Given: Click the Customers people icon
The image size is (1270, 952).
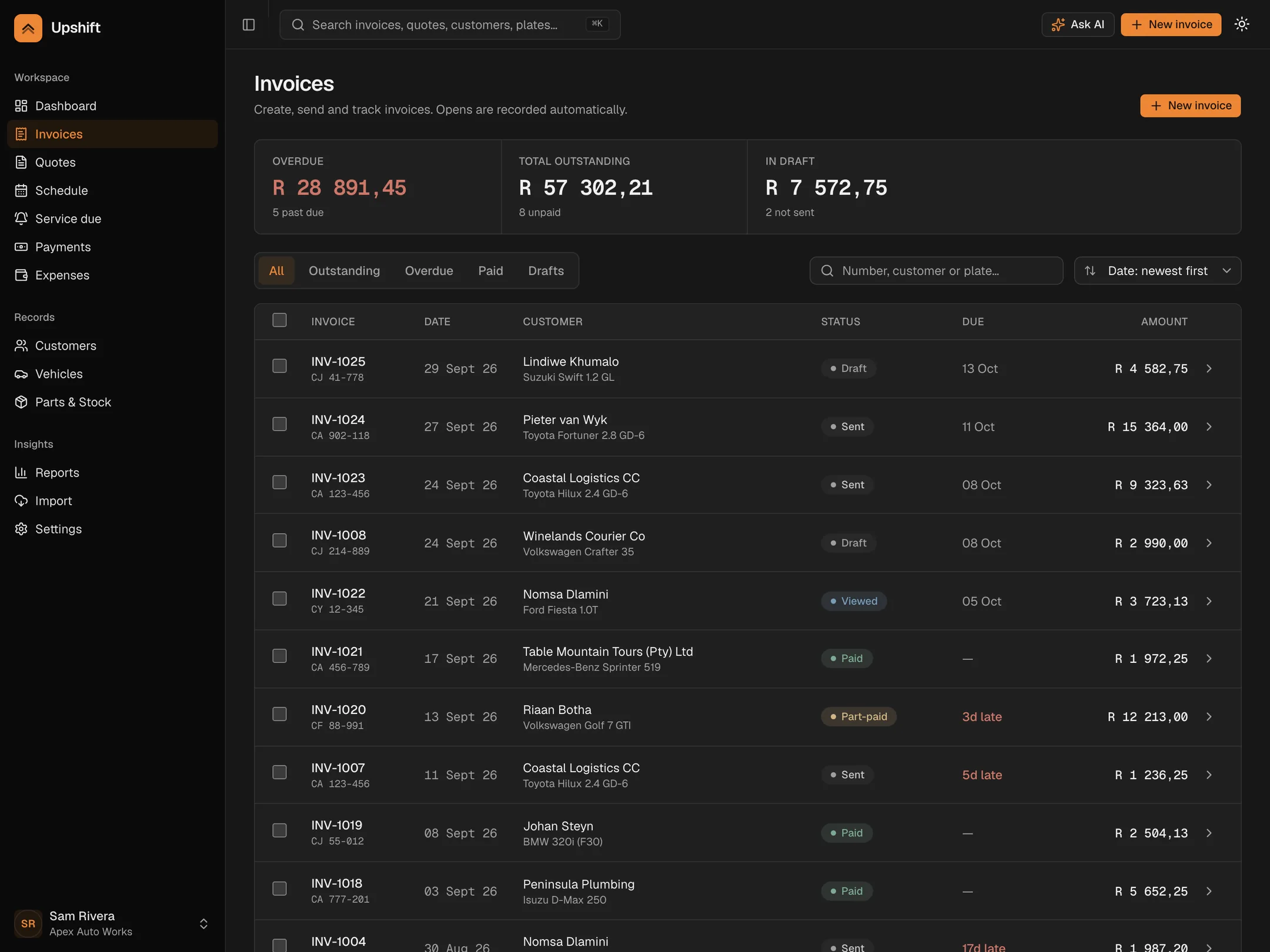Looking at the screenshot, I should point(21,346).
